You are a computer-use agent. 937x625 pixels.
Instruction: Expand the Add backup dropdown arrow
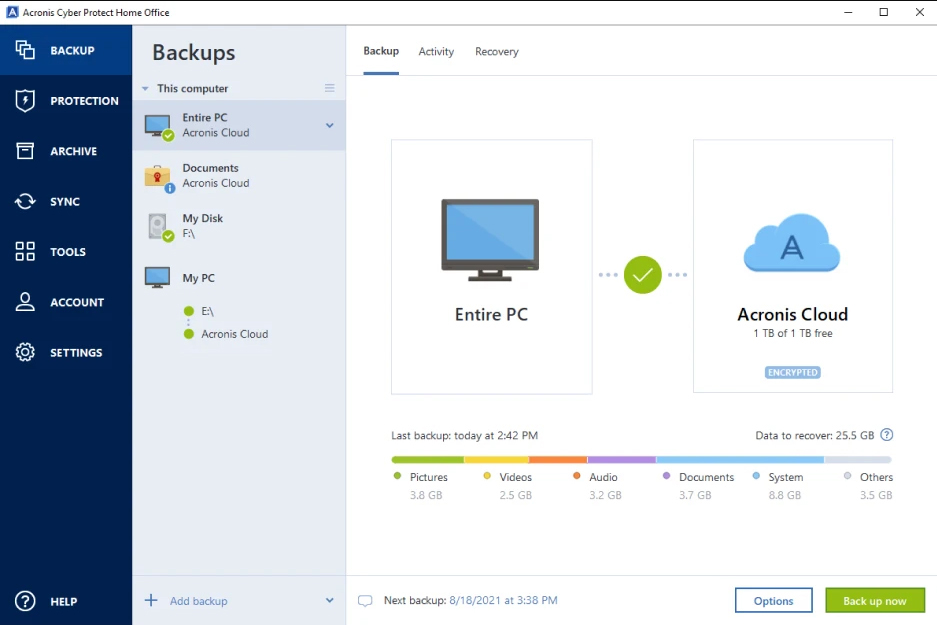(328, 600)
